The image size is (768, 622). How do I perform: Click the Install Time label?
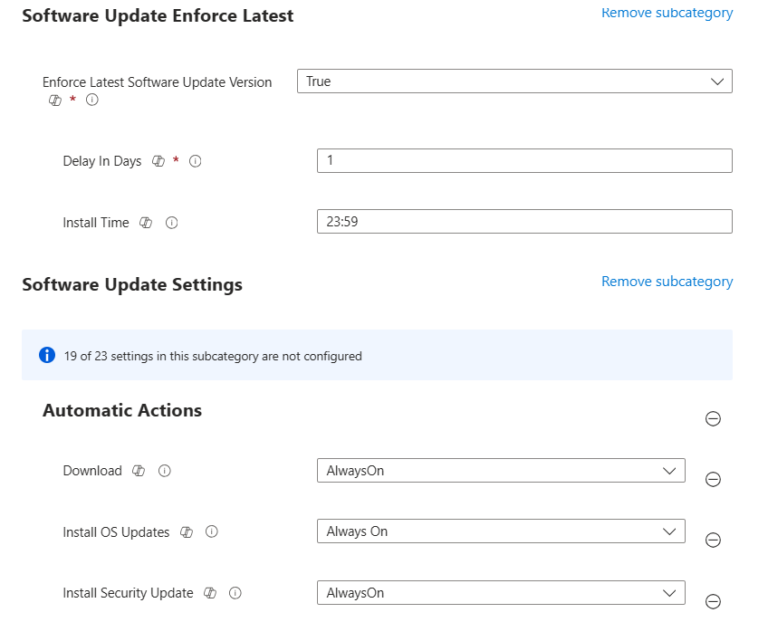point(96,223)
